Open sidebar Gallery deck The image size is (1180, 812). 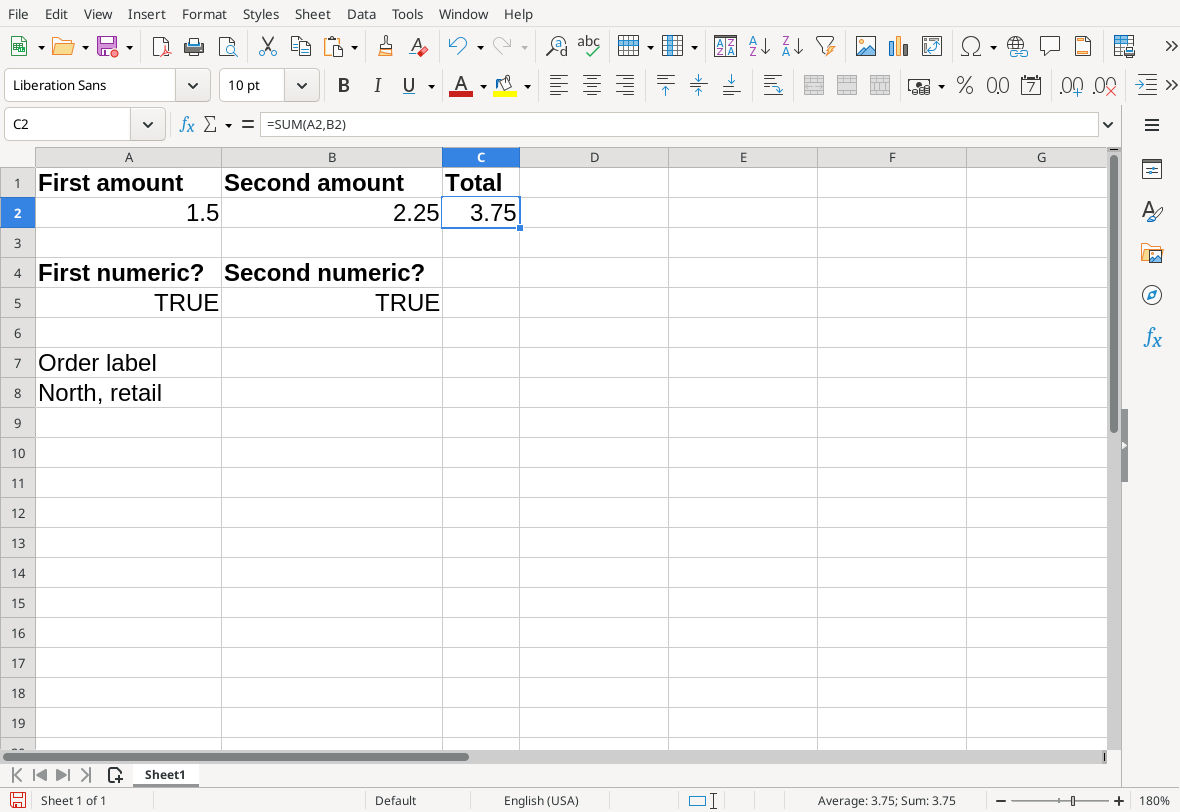pos(1151,254)
